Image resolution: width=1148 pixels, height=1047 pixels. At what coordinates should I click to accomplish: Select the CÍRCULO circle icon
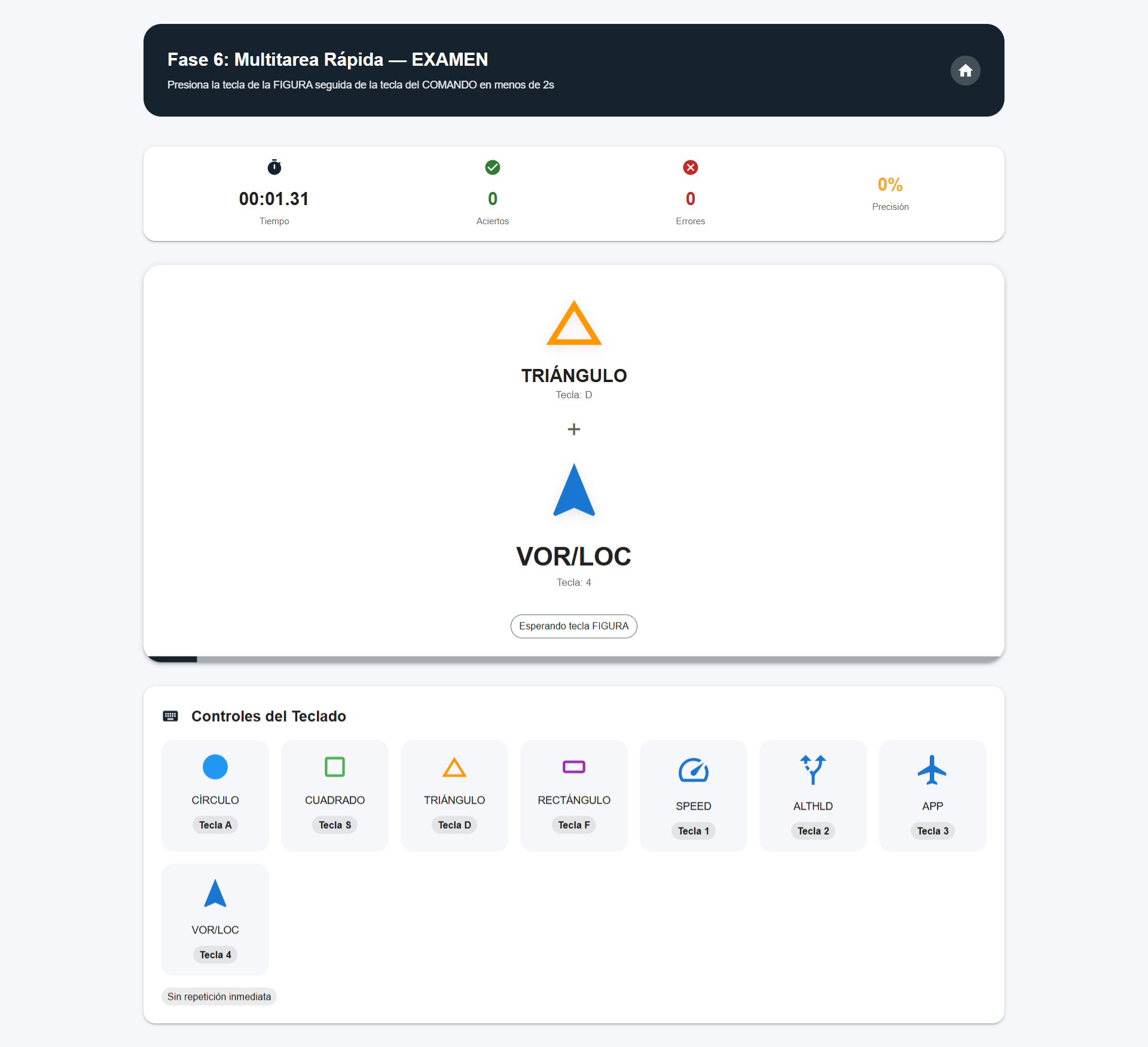click(215, 767)
